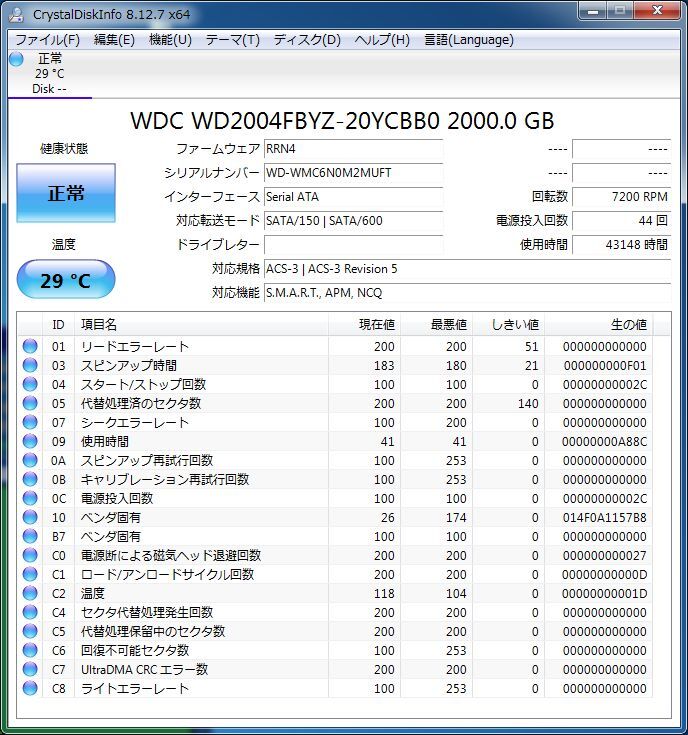Click the 項目名 column header
This screenshot has height=735, width=688.
pos(202,324)
